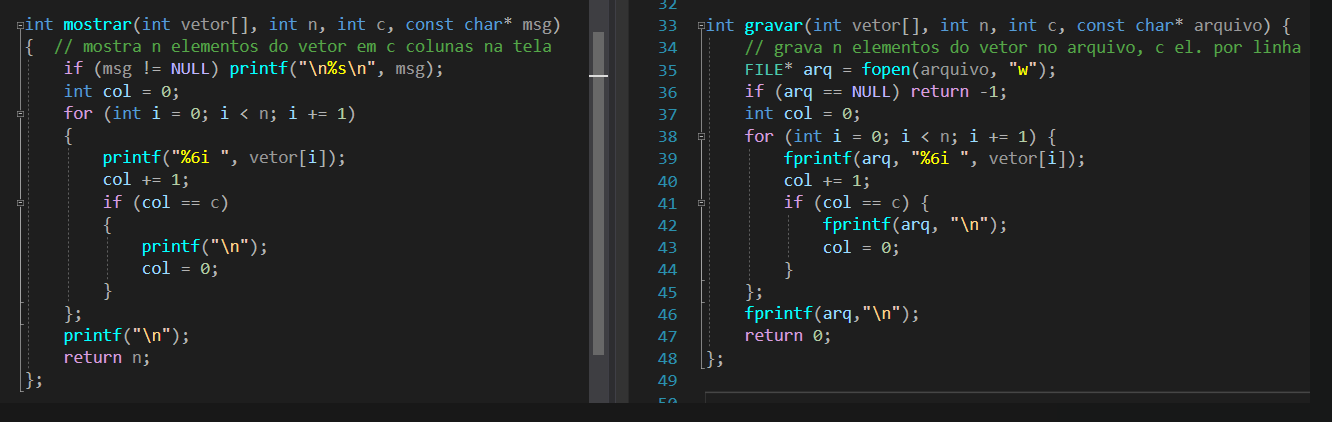Click line number 39 in the gutter
This screenshot has width=1332, height=422.
pyautogui.click(x=668, y=159)
